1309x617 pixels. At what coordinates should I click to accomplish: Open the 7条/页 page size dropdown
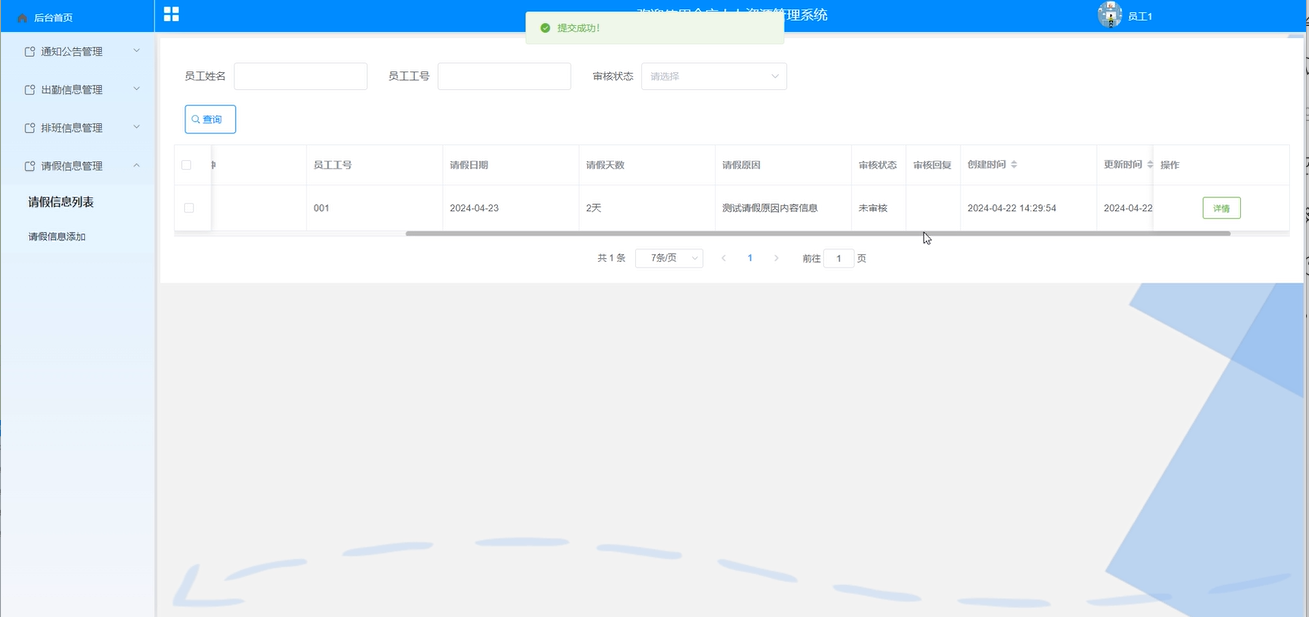(x=669, y=258)
